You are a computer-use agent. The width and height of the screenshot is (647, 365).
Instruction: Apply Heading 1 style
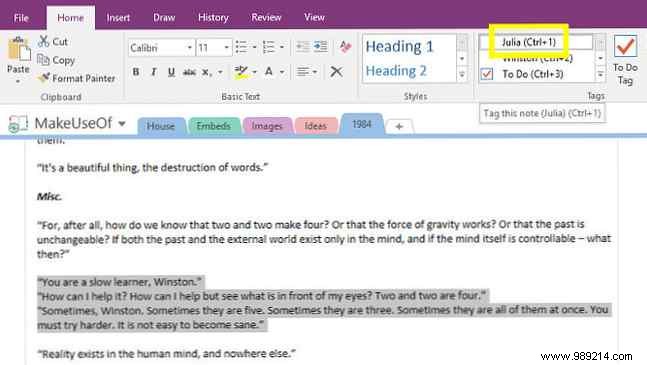pos(399,47)
